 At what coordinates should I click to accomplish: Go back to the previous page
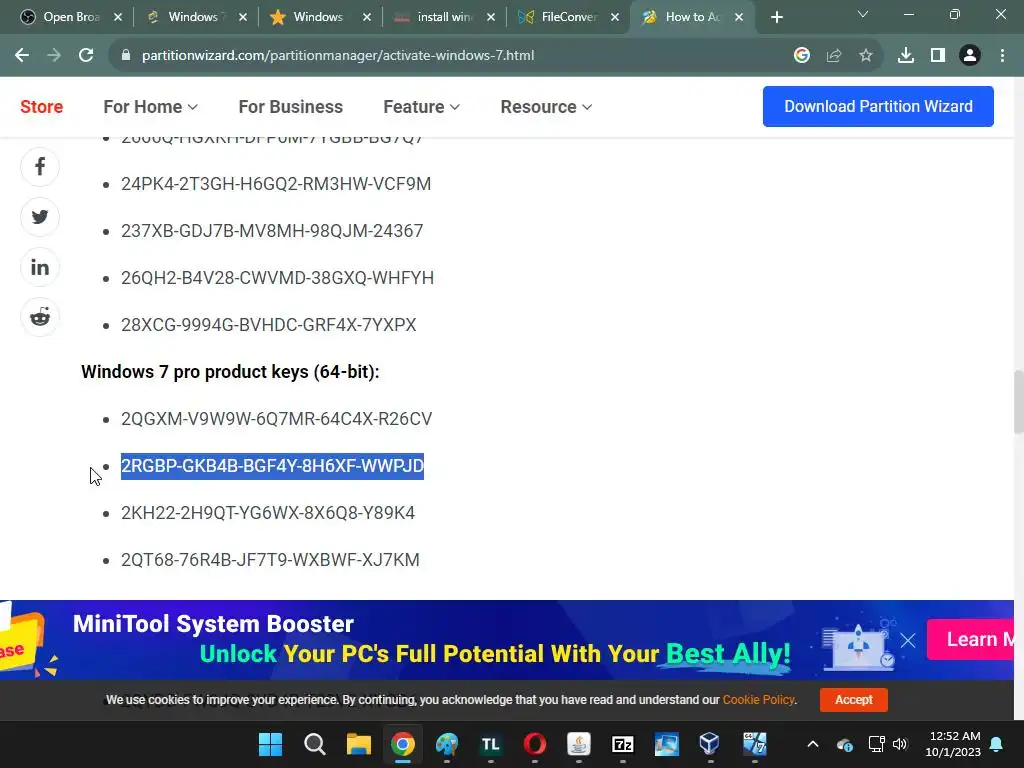coord(22,56)
